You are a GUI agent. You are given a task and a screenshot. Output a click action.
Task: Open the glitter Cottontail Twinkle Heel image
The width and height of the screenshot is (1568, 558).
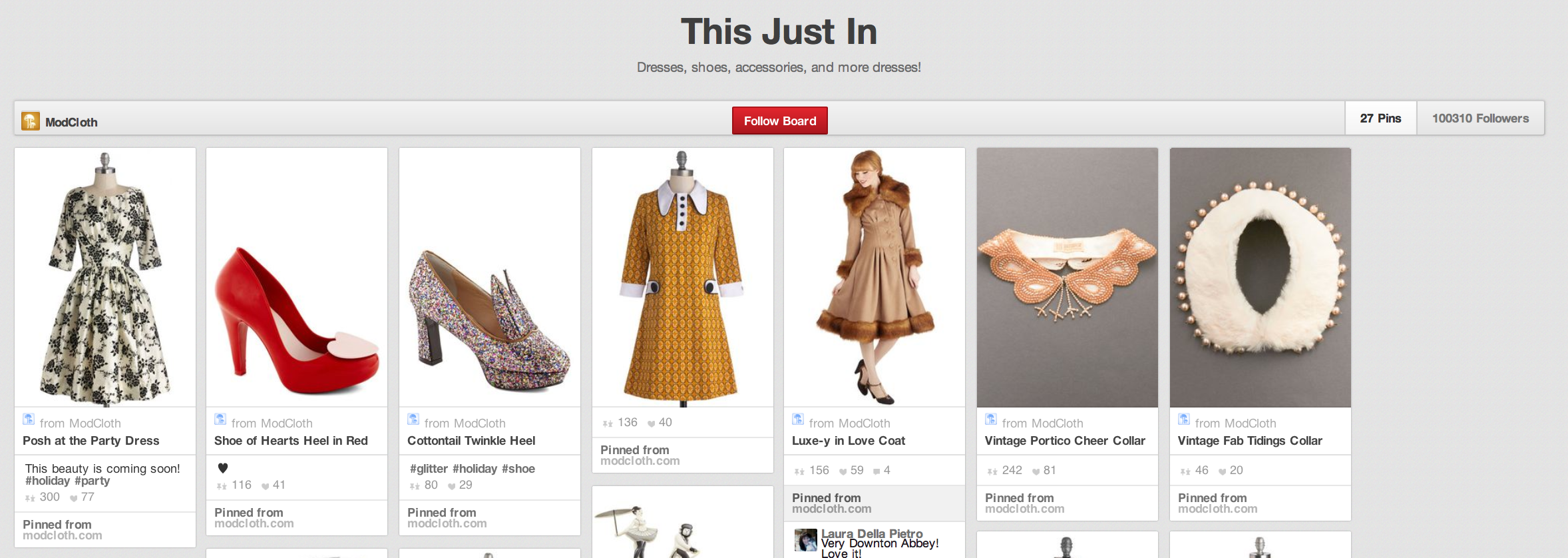coord(490,277)
